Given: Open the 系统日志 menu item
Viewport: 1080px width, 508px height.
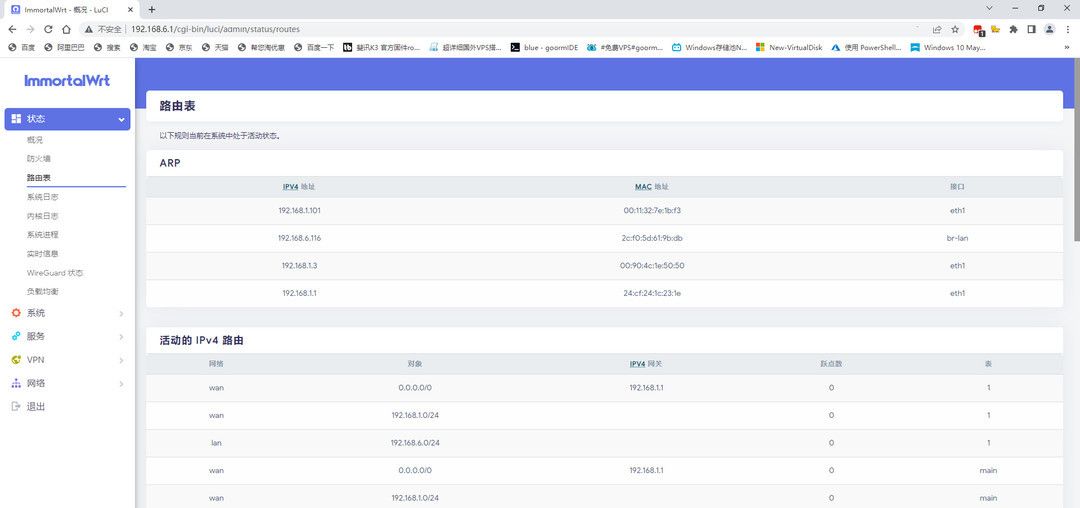Looking at the screenshot, I should [43, 197].
